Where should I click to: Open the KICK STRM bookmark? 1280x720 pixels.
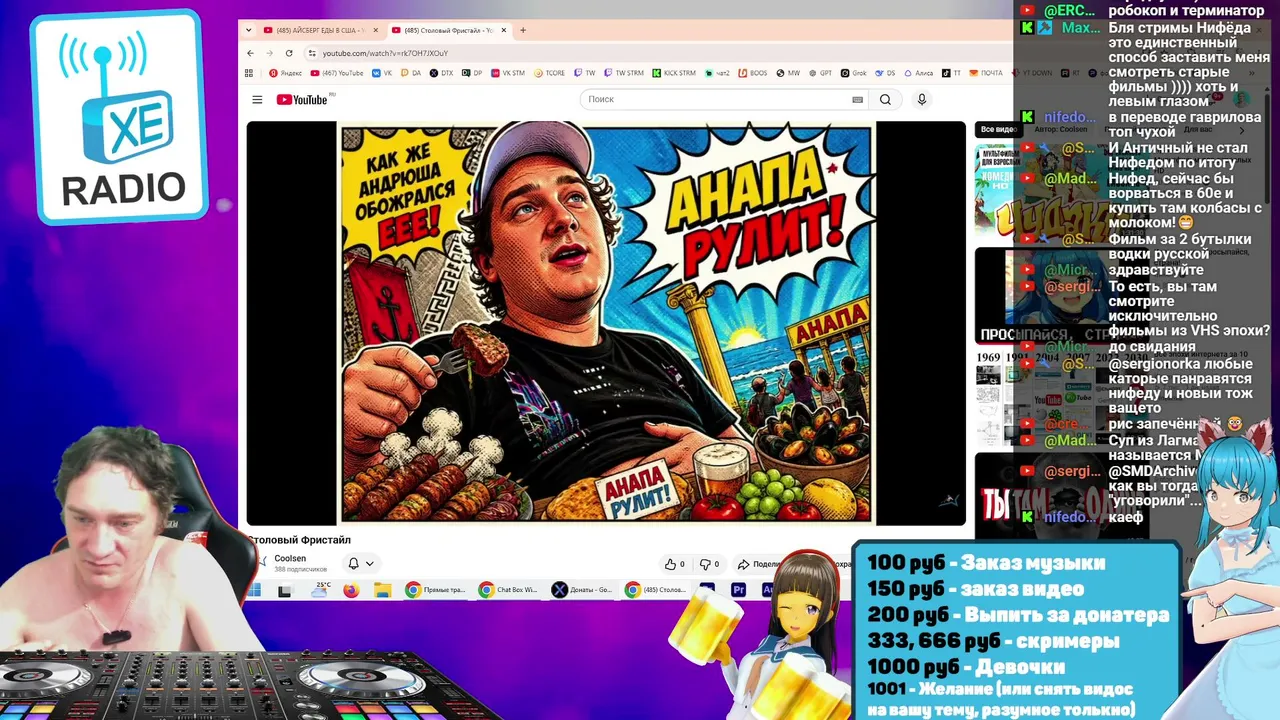[674, 73]
